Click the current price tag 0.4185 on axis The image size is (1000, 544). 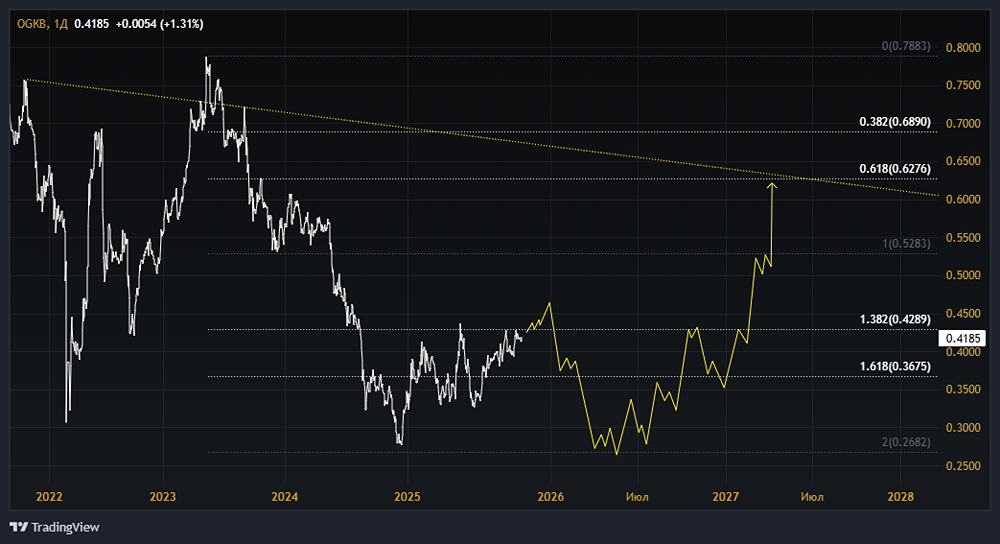[962, 338]
